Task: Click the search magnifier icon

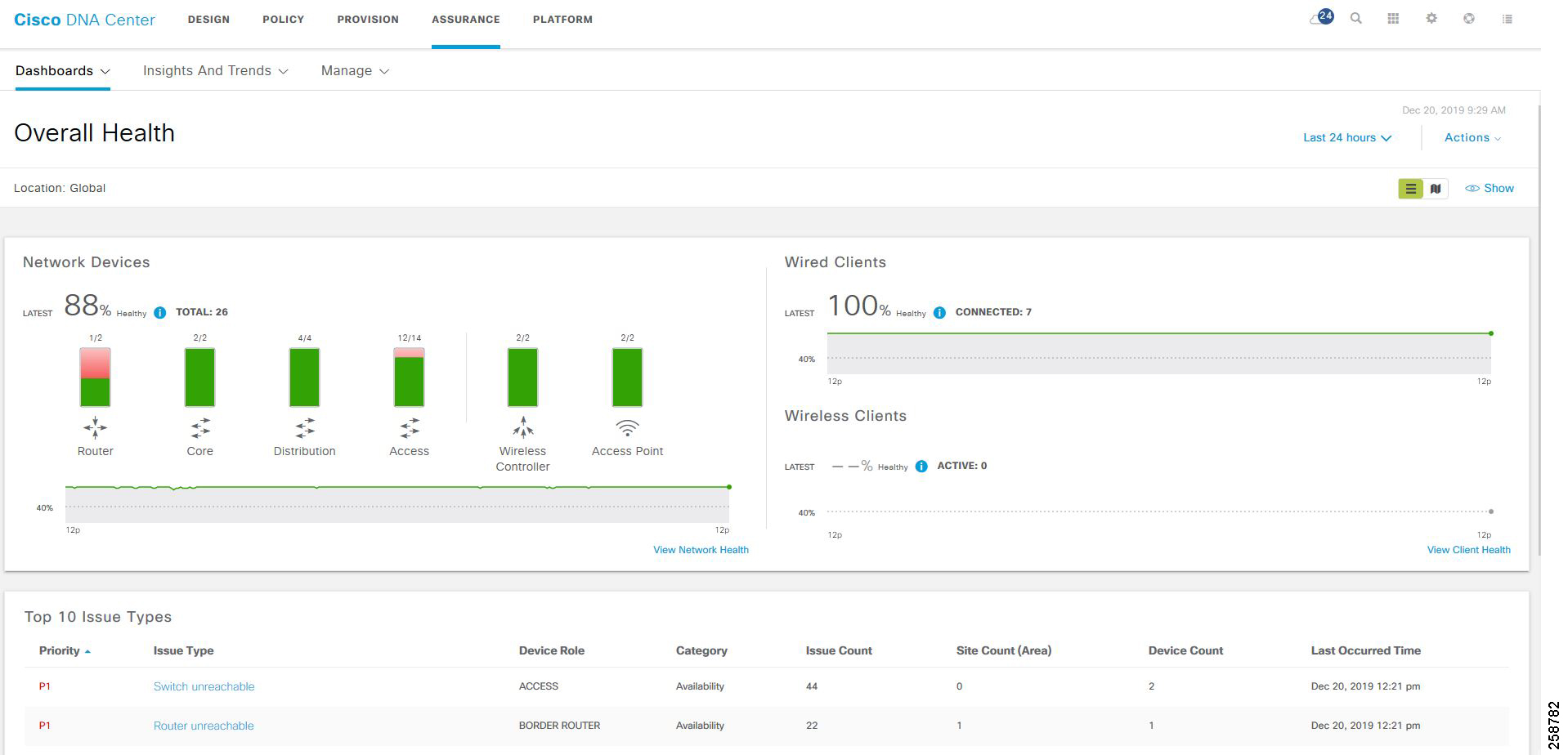Action: tap(1356, 18)
